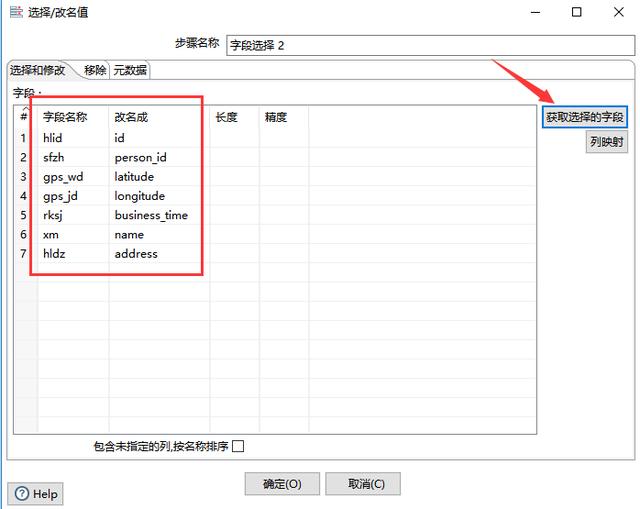Select the 'gps_wd' field name cell
640x509 pixels.
[73, 176]
